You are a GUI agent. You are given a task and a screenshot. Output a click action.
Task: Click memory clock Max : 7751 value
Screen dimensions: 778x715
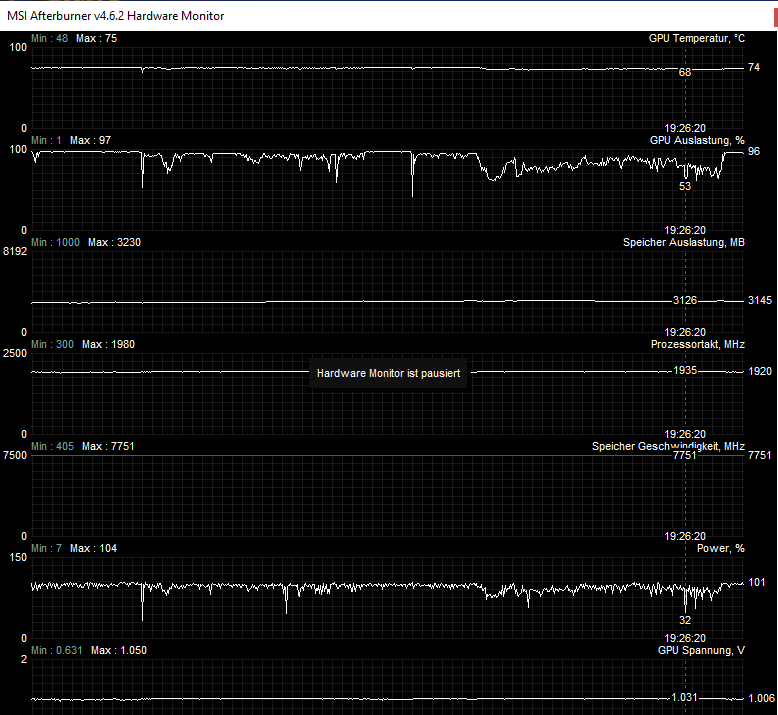[108, 446]
